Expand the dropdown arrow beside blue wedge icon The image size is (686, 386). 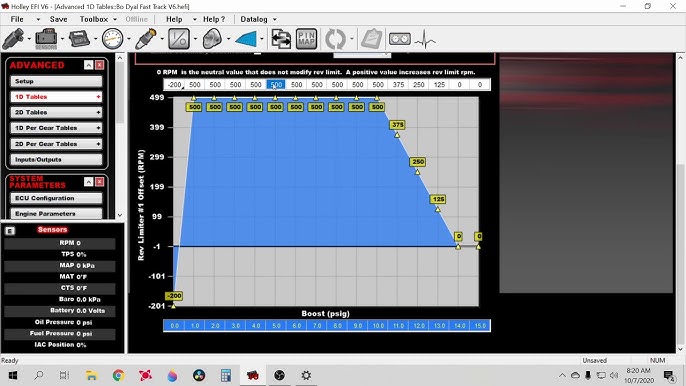[262, 39]
